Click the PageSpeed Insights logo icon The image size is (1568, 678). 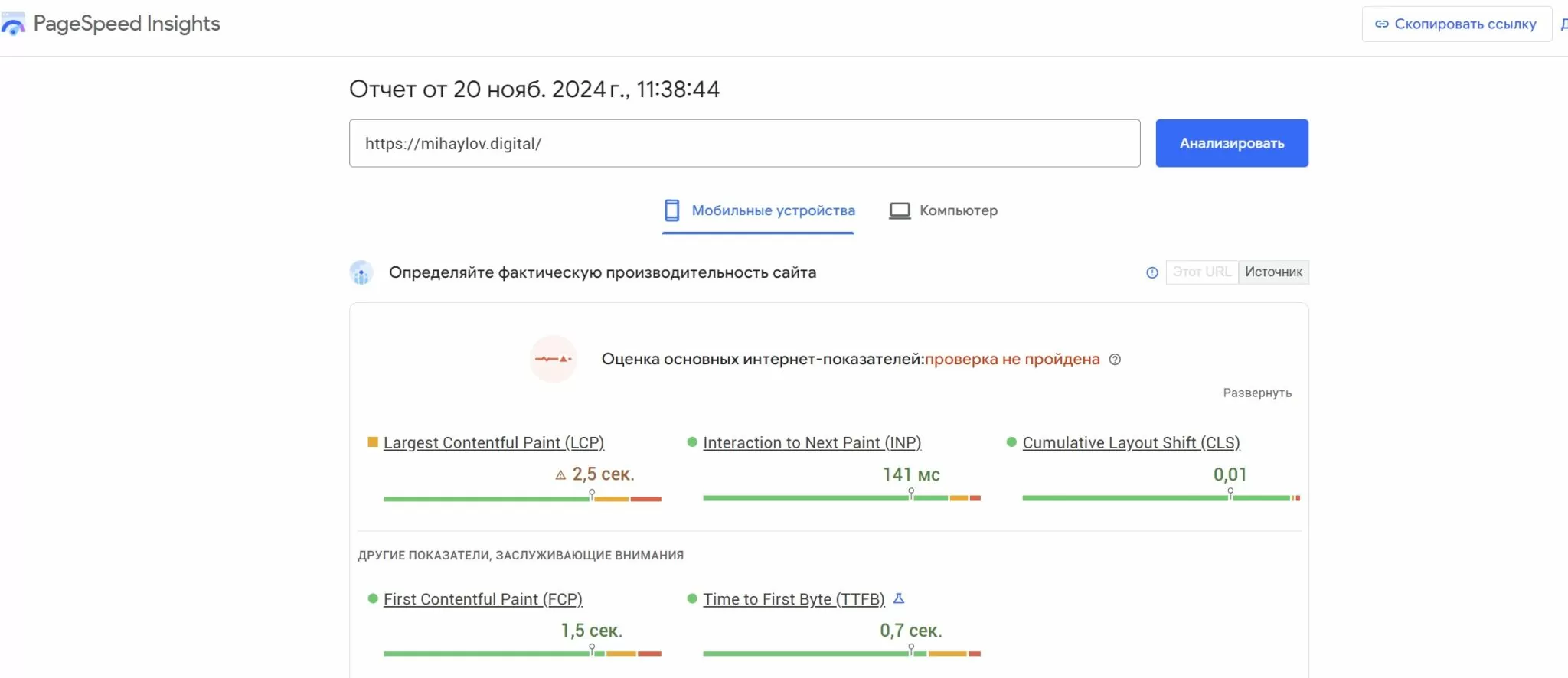pyautogui.click(x=13, y=24)
